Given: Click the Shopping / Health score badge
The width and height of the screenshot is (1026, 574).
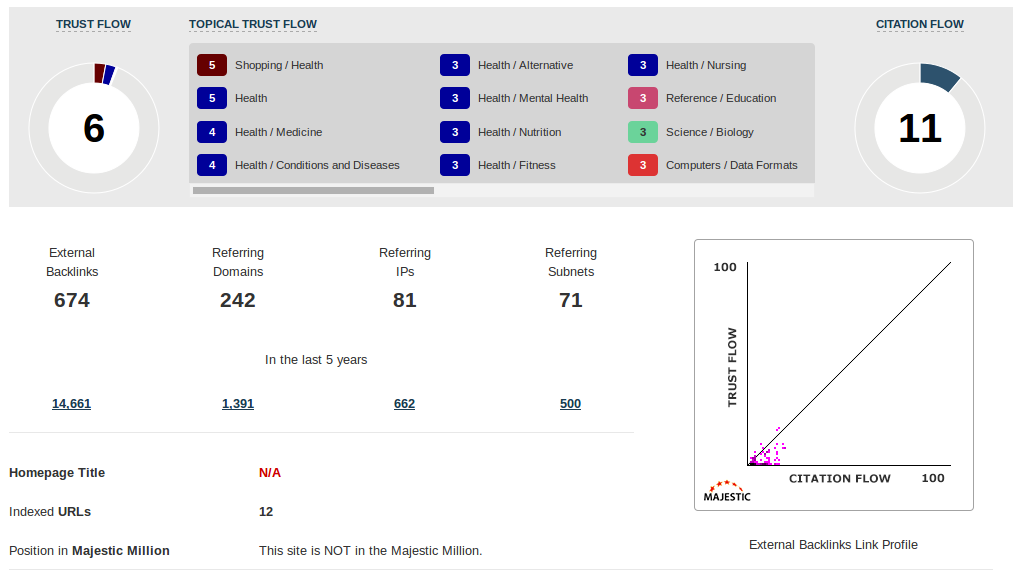Looking at the screenshot, I should tap(212, 65).
